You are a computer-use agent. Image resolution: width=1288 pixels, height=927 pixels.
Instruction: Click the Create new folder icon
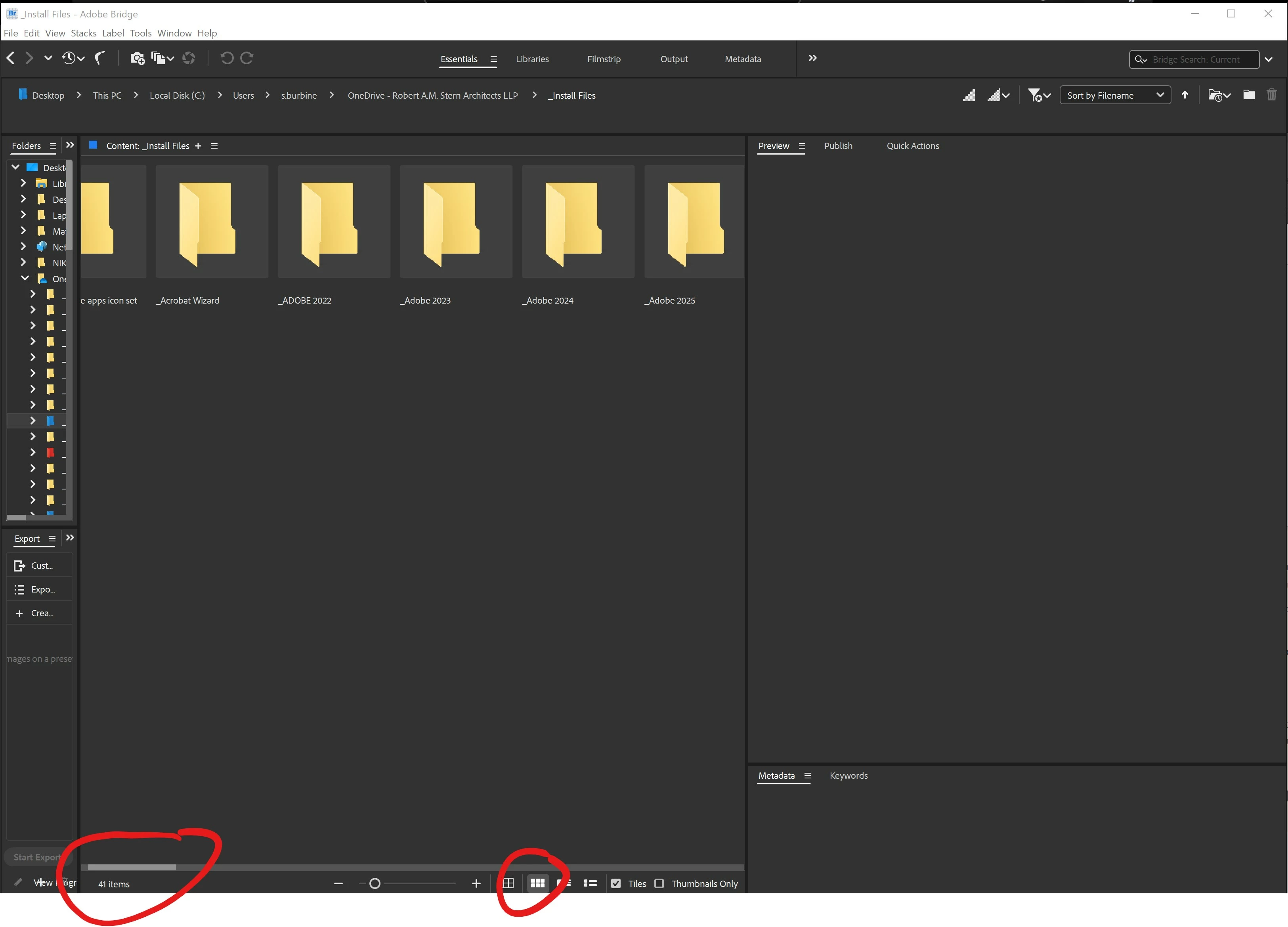pyautogui.click(x=1249, y=95)
